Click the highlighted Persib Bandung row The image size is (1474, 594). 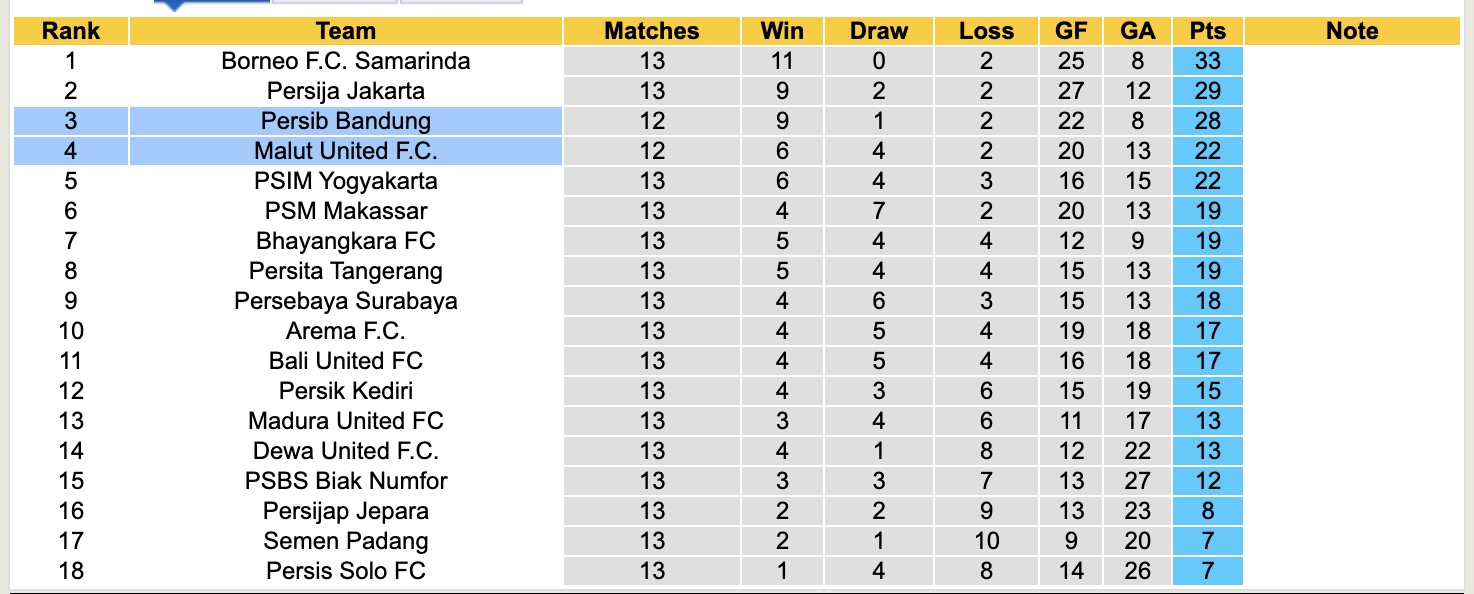point(345,121)
